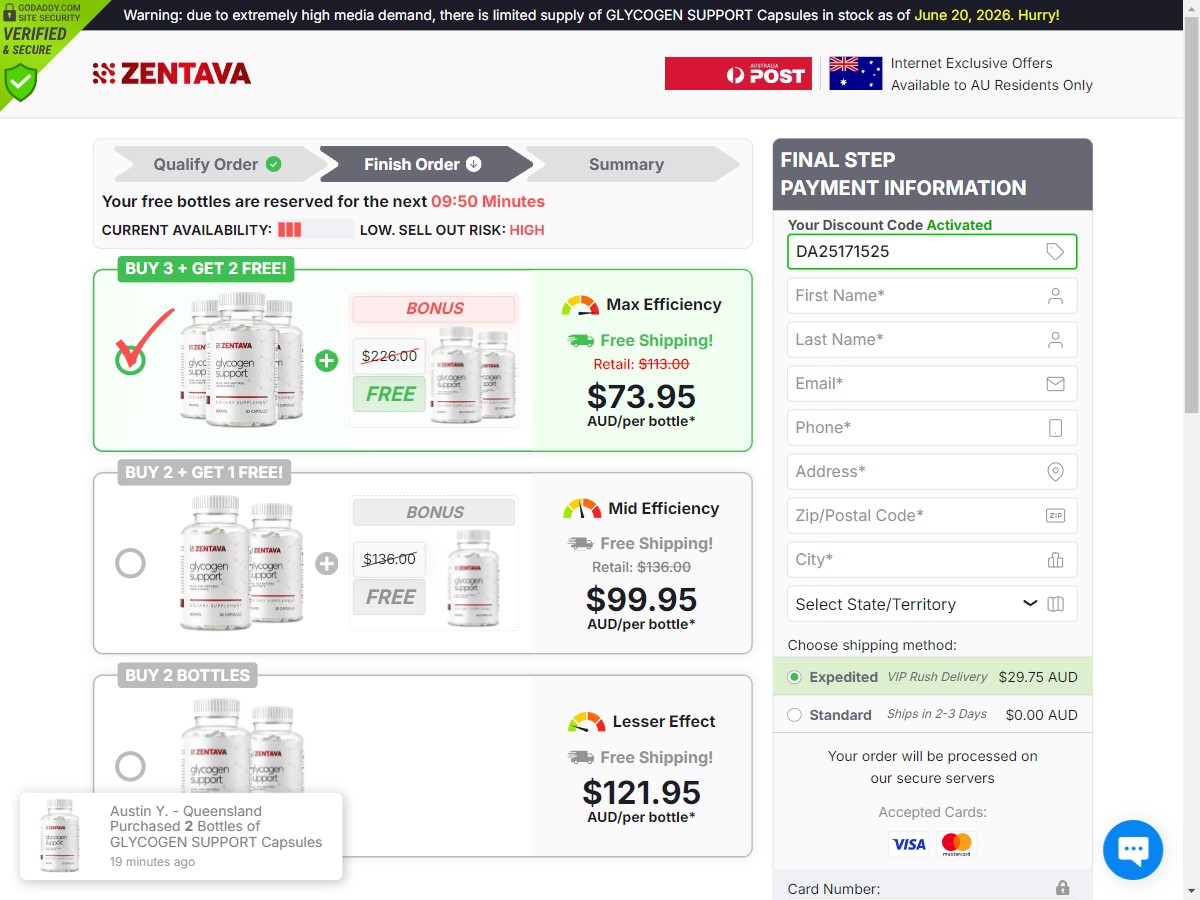Focus the Zip/Postal Code input field
The width and height of the screenshot is (1200, 900).
click(x=932, y=516)
